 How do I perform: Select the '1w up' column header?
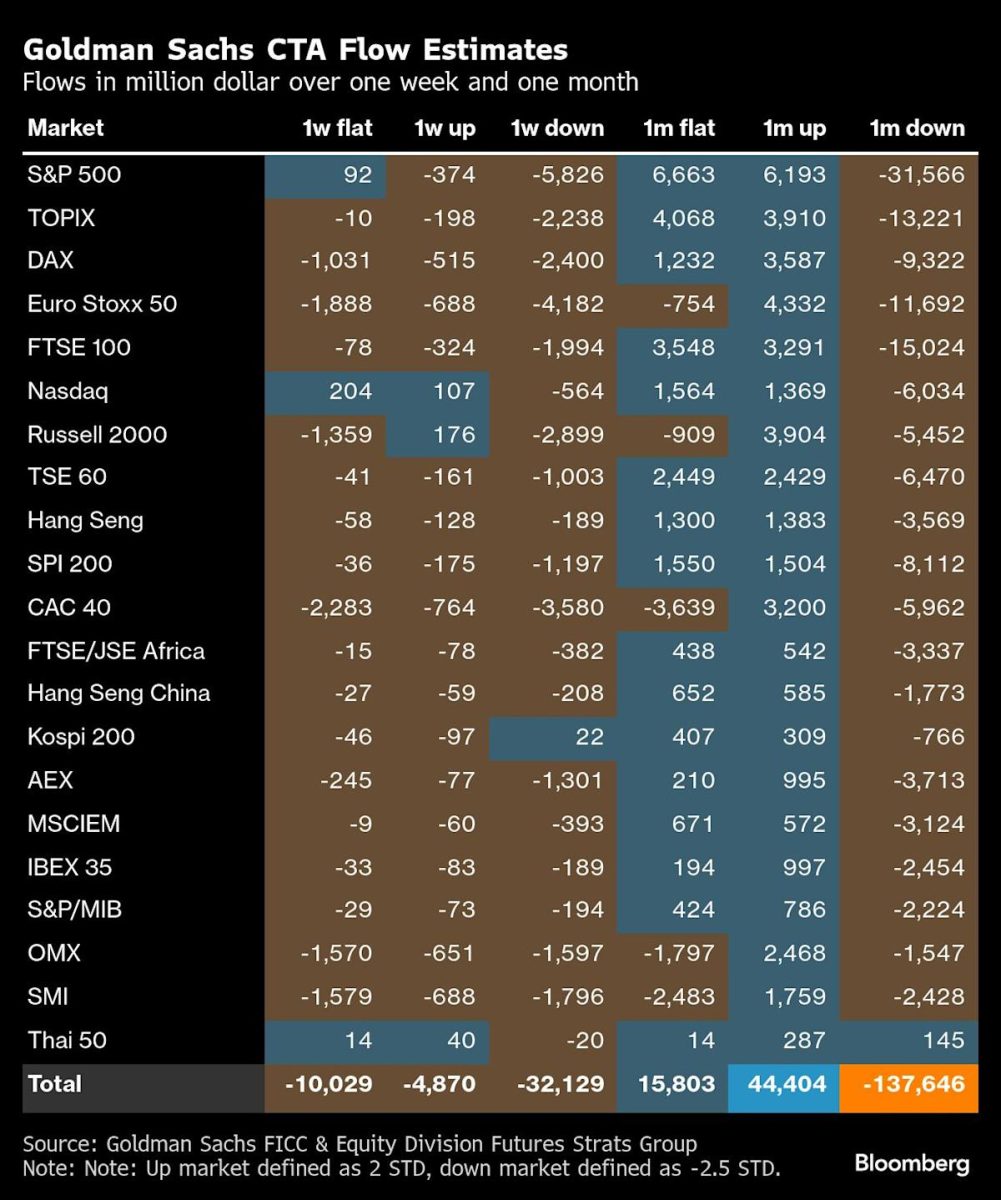tap(445, 128)
